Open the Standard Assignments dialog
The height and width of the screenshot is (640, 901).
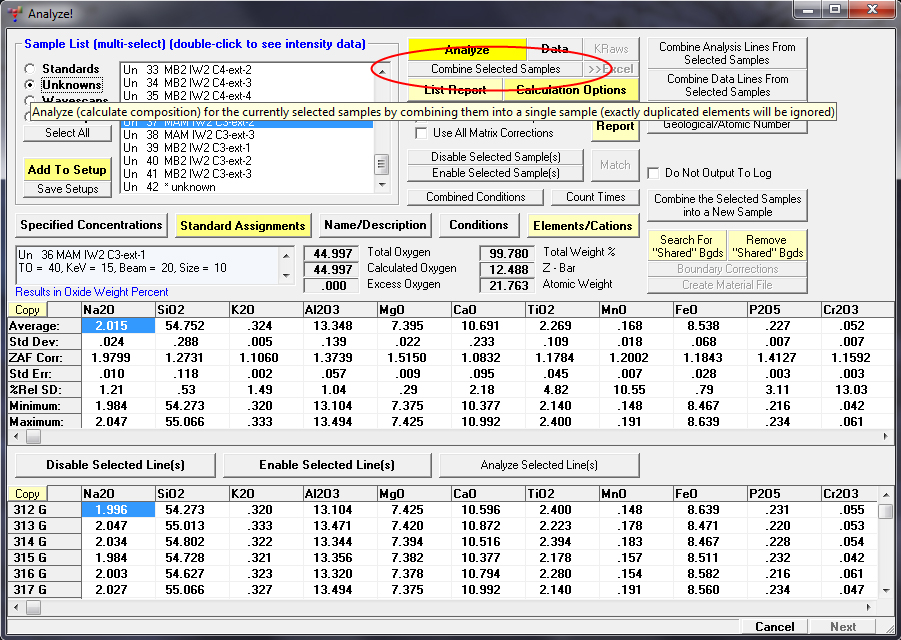(244, 226)
